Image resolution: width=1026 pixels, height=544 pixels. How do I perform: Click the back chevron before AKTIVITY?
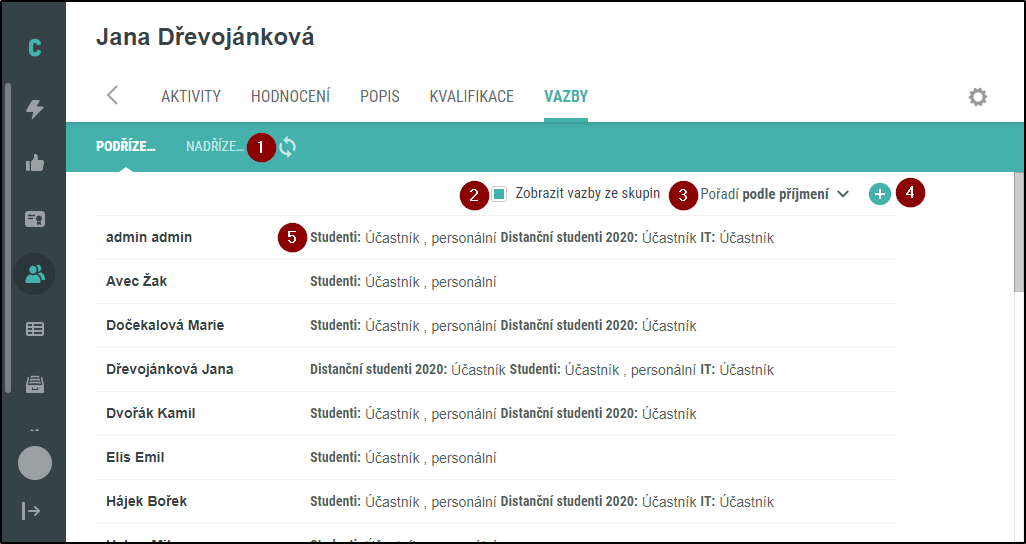(x=113, y=96)
